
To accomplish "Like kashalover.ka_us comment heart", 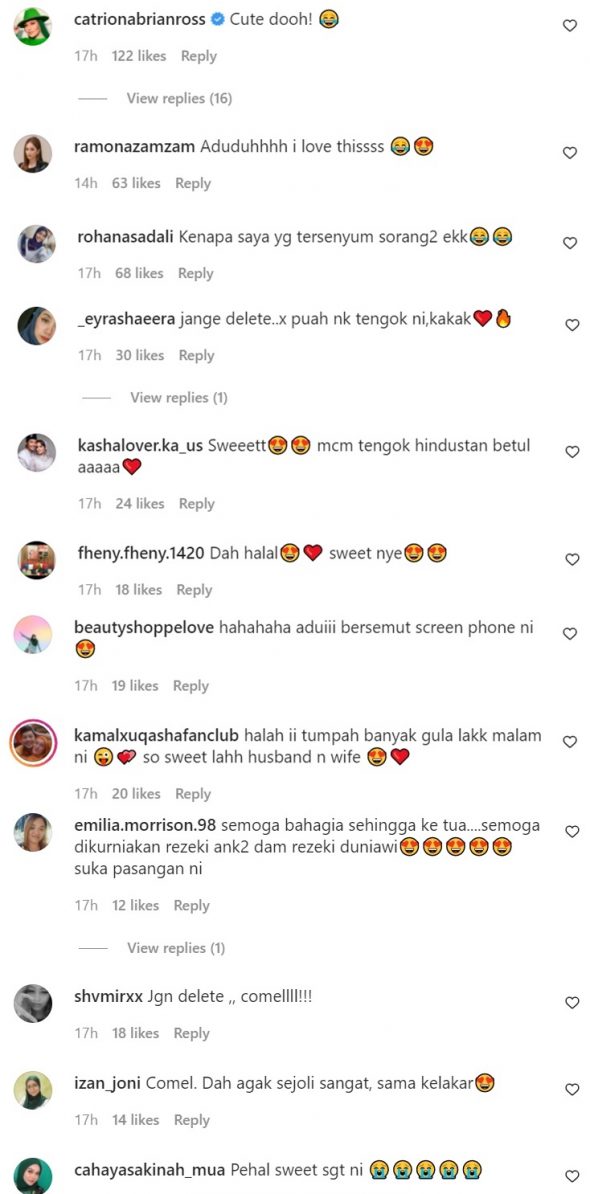I will point(572,452).
